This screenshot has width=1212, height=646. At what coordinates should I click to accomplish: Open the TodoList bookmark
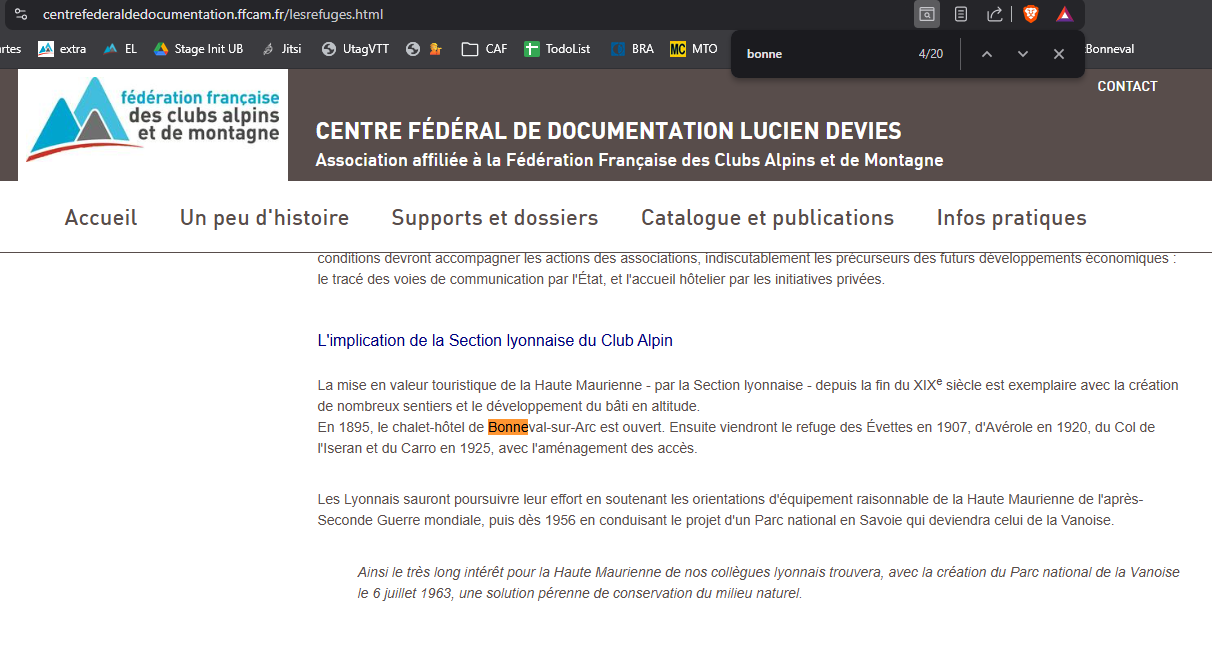tap(557, 49)
